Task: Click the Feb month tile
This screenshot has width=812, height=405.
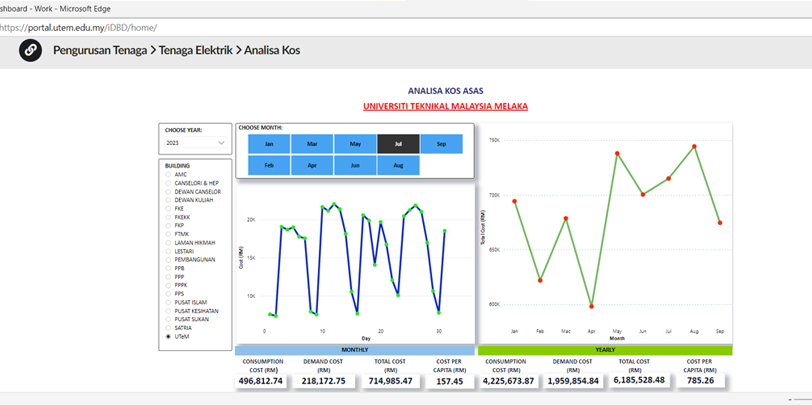Action: pyautogui.click(x=269, y=165)
